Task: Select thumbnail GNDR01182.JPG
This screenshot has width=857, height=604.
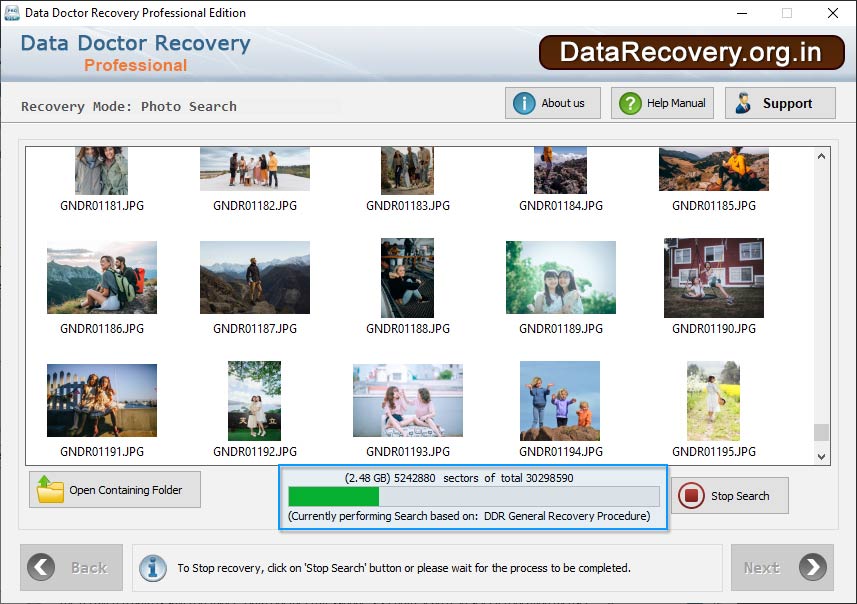Action: (x=255, y=169)
